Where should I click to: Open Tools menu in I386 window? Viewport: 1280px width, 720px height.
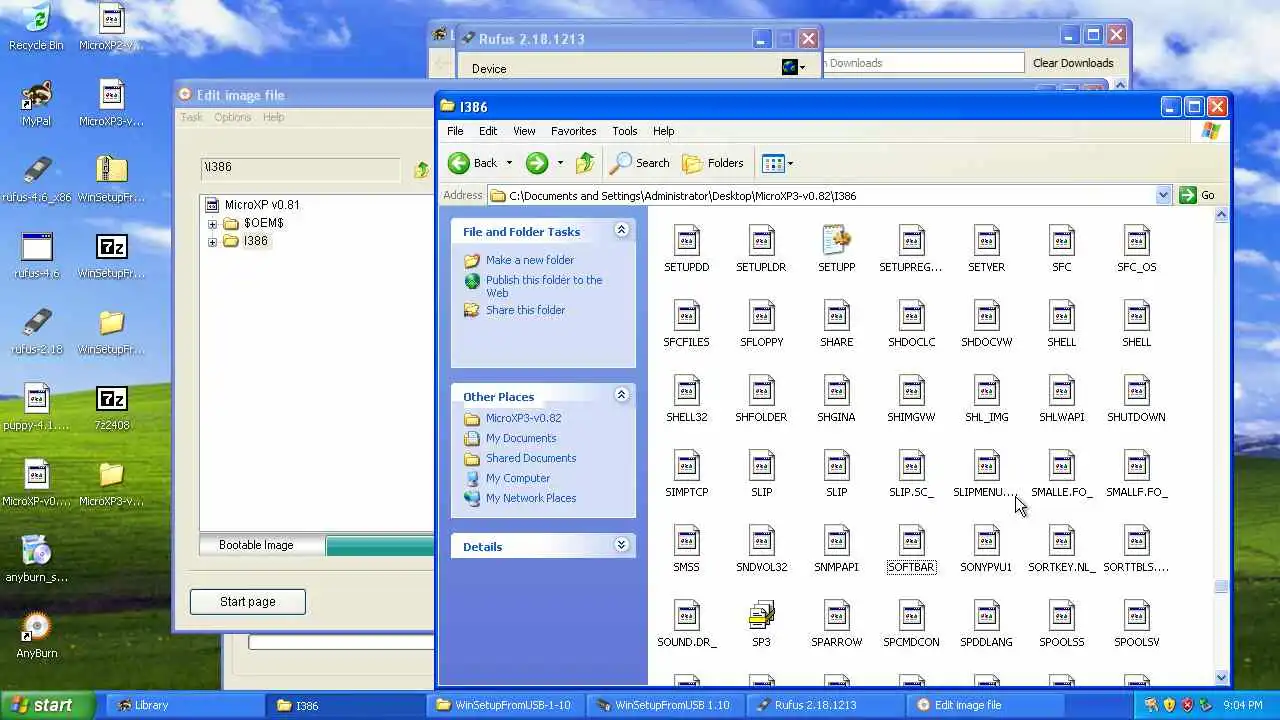[625, 131]
